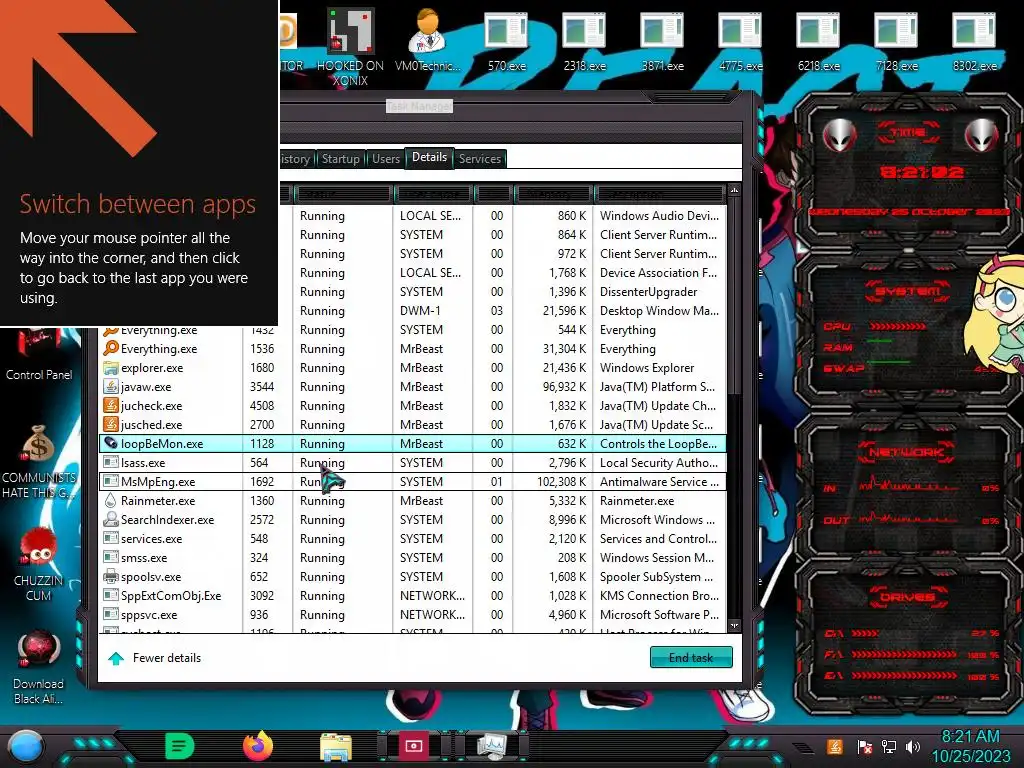
Task: Select the Details tab
Action: point(430,157)
